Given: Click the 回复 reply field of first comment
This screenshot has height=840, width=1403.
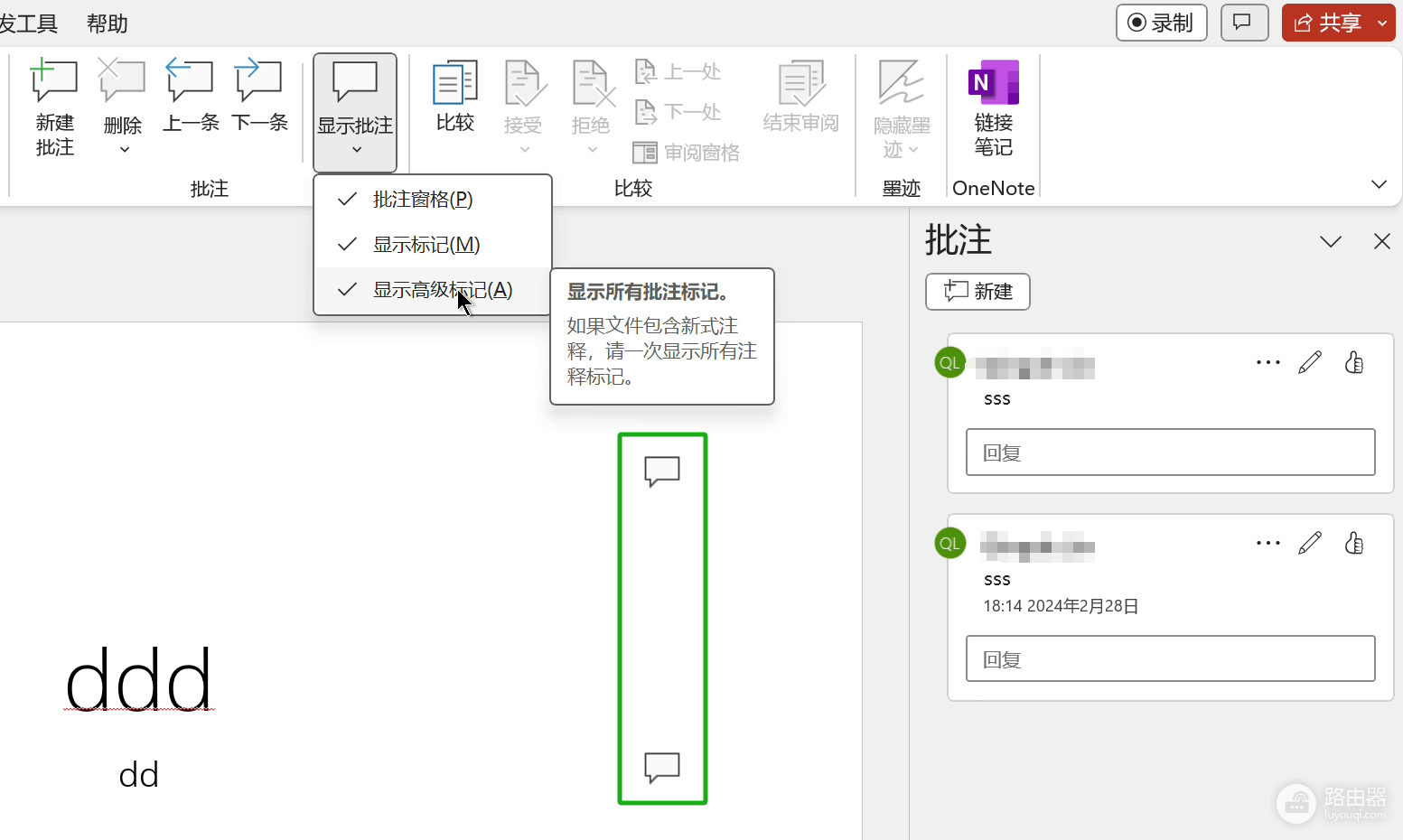Looking at the screenshot, I should pos(1171,453).
